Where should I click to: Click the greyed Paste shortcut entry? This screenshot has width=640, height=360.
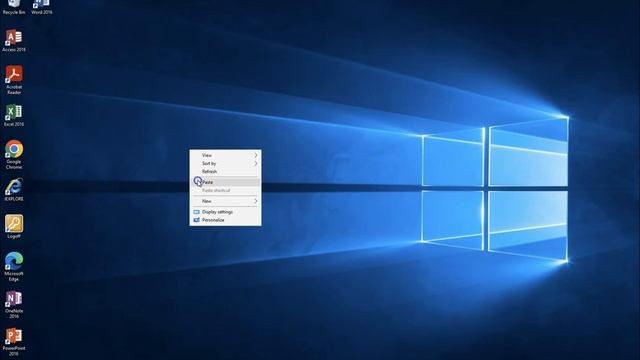point(225,190)
